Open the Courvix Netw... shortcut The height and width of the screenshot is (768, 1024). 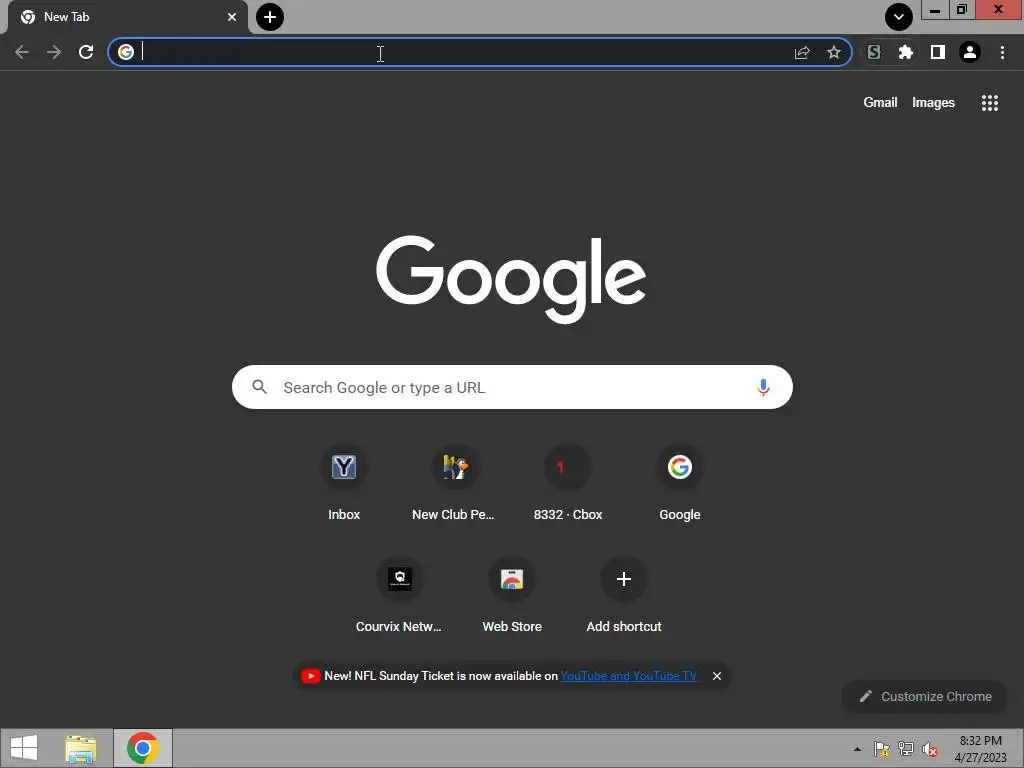pyautogui.click(x=400, y=595)
